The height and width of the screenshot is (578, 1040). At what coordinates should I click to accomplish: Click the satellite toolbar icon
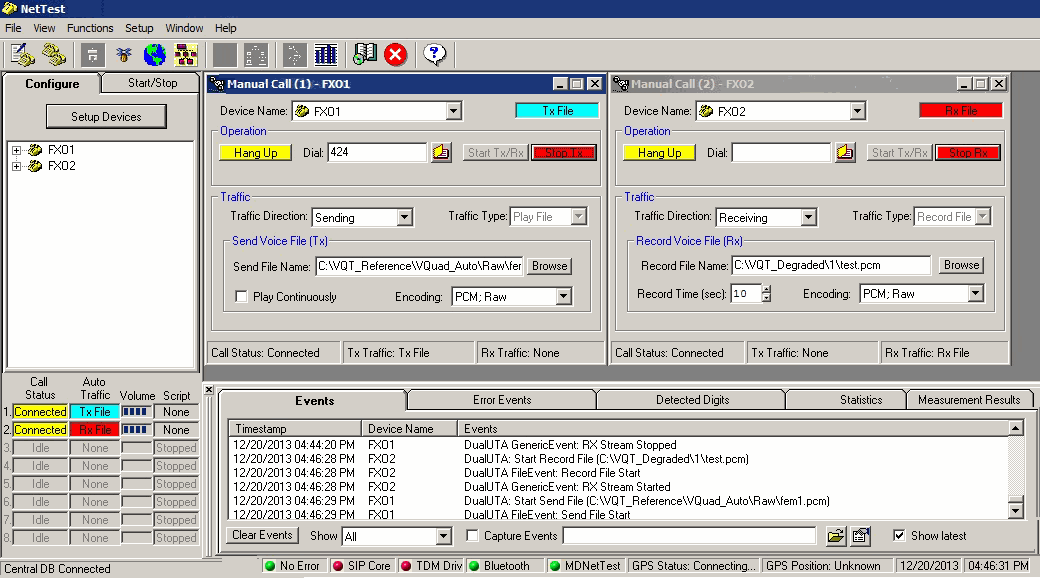[x=124, y=54]
